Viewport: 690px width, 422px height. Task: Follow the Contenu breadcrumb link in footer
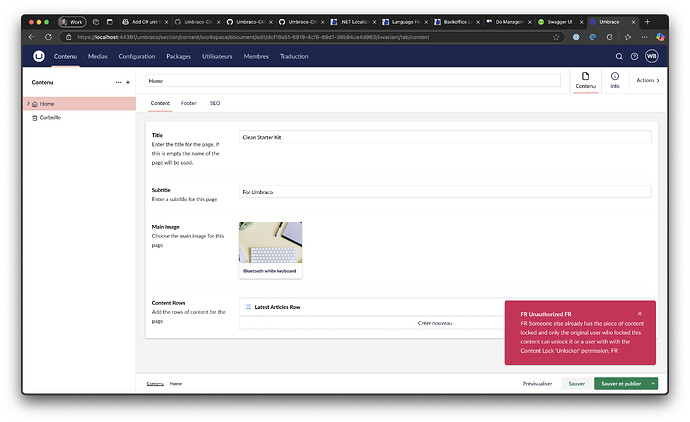(x=155, y=384)
